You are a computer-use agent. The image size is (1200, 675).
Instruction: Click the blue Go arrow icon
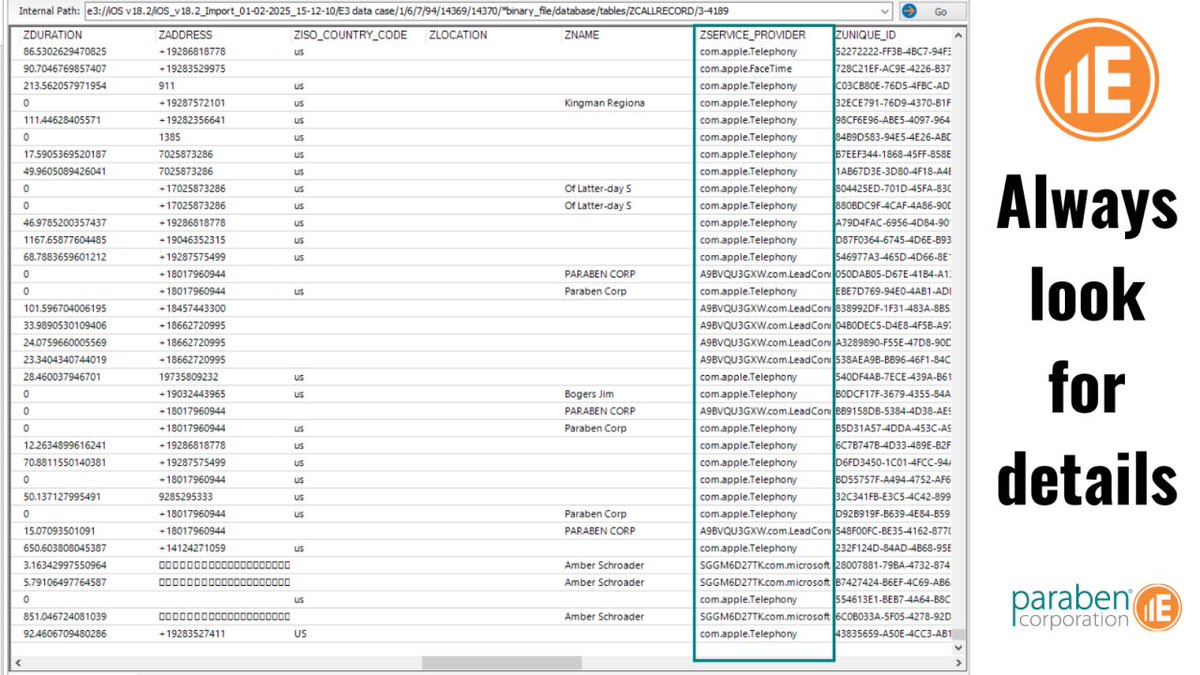(911, 11)
